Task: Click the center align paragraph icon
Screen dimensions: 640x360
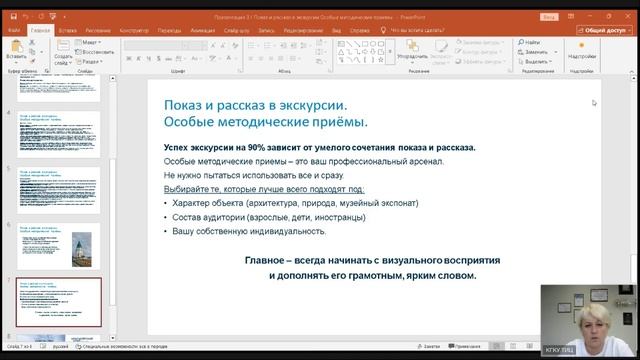Action: [x=261, y=59]
